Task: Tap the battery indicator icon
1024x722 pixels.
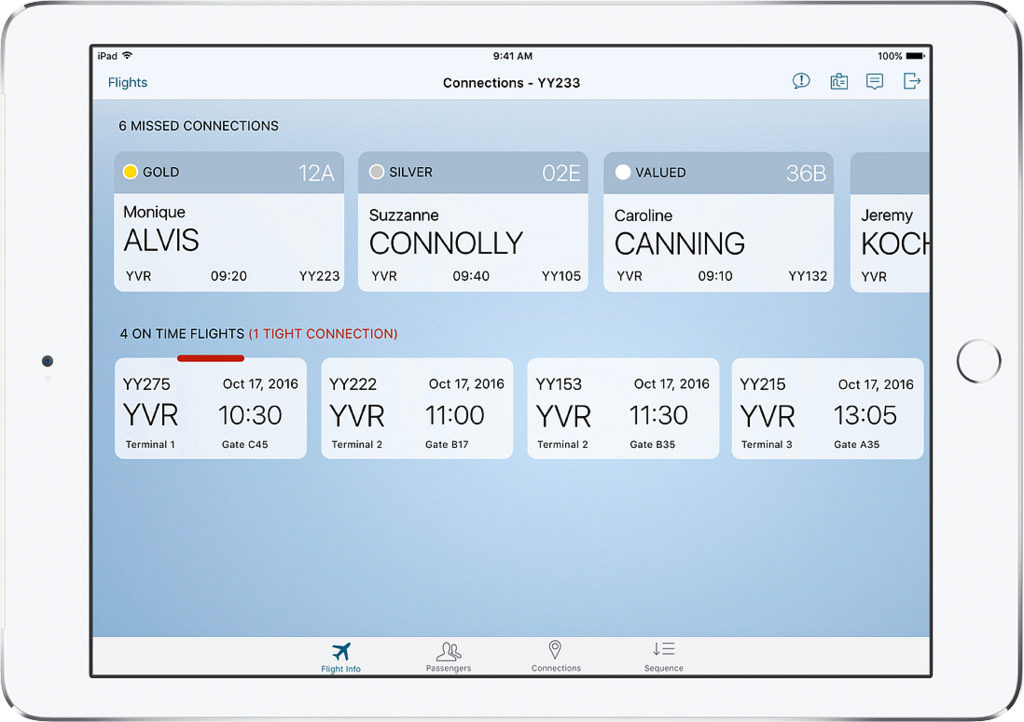Action: [915, 56]
